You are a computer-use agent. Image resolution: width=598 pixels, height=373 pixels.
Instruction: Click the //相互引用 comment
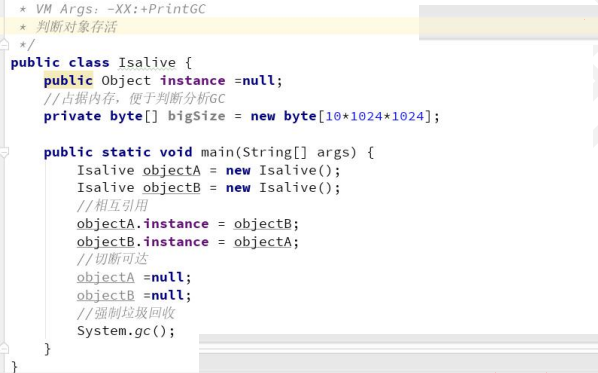pyautogui.click(x=112, y=206)
